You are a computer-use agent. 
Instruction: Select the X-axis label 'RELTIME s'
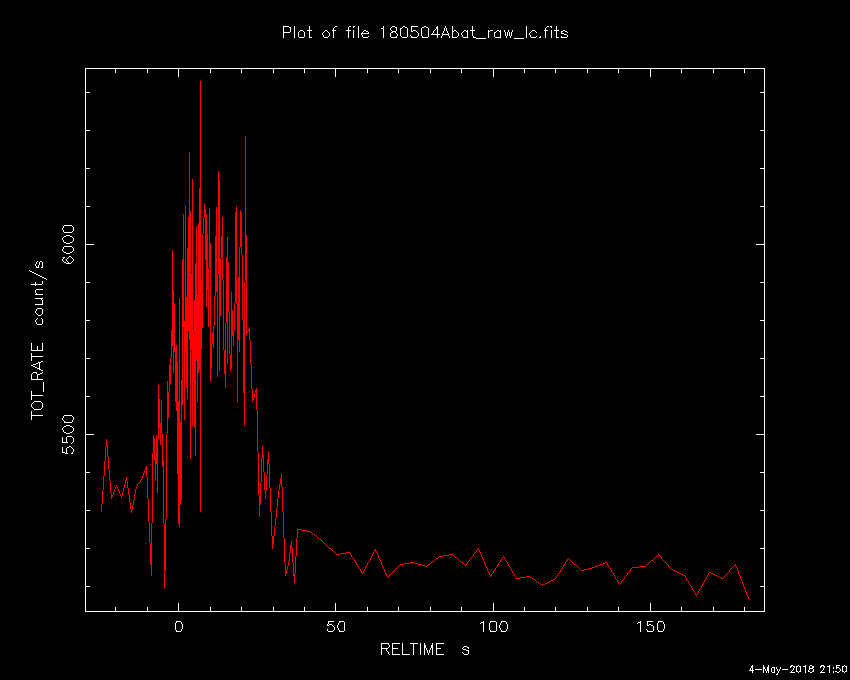coord(424,649)
